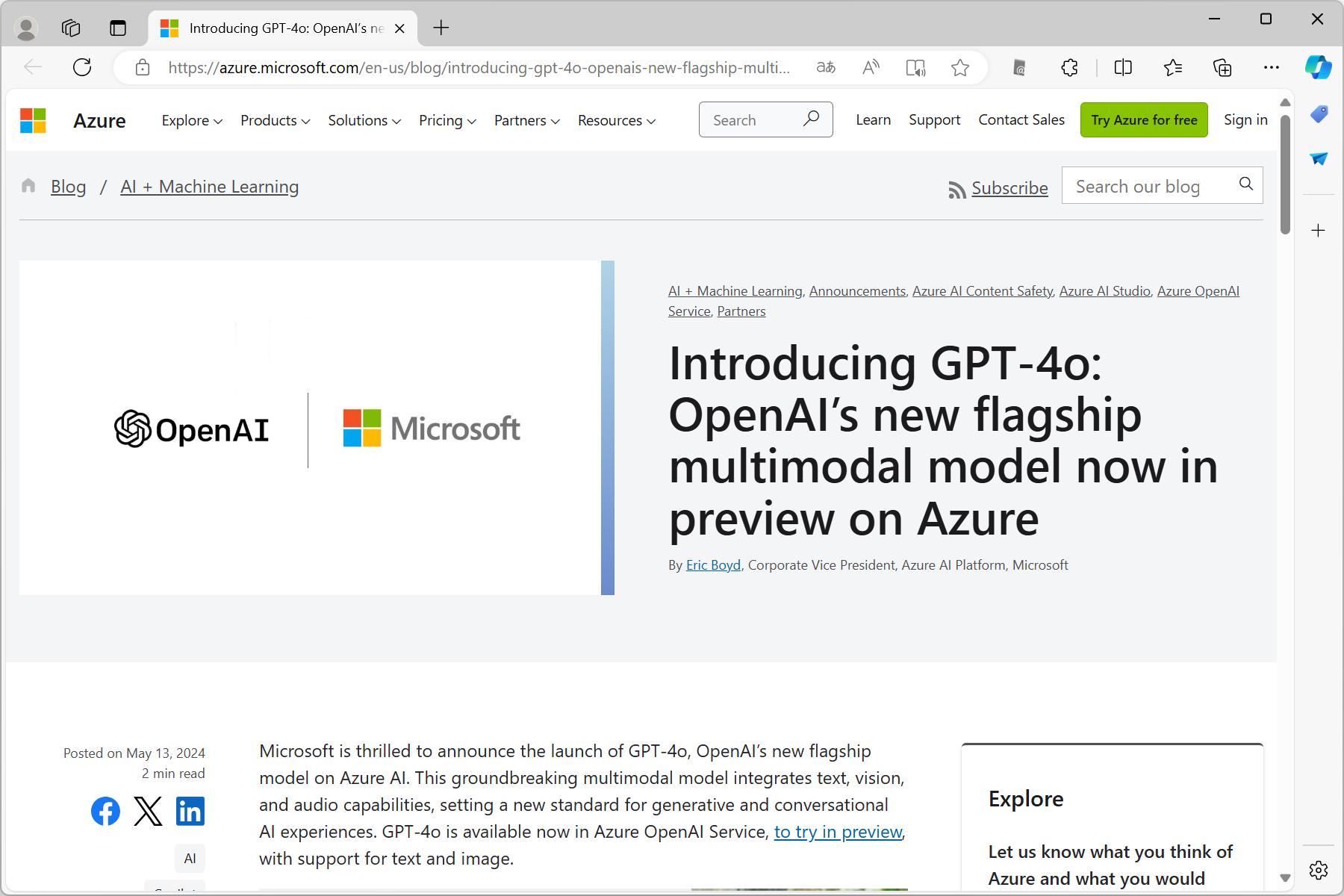Subscribe to the blog feed
Screen dimensions: 1344x896
click(998, 188)
